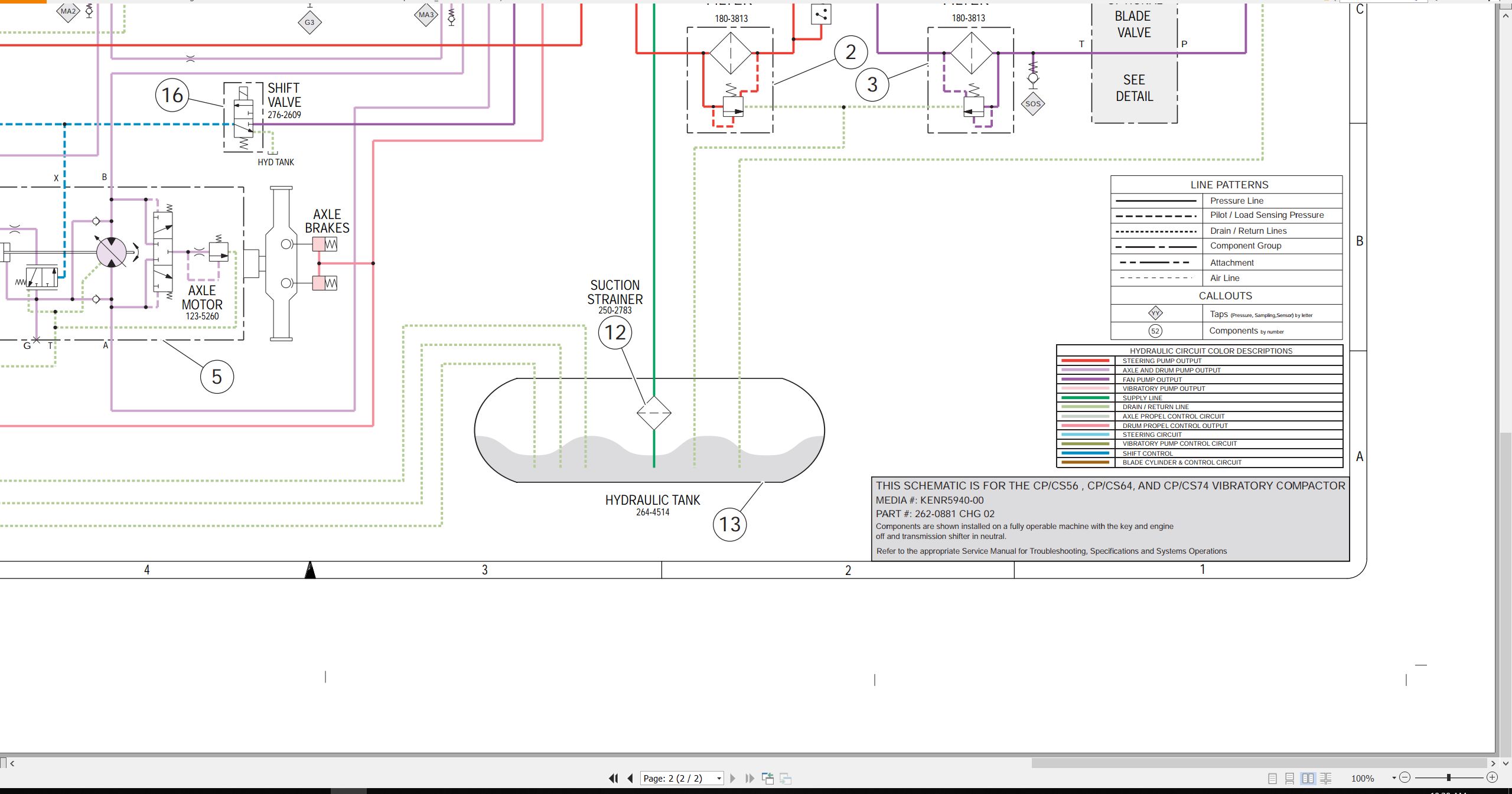Click the YY taps diamond in legend

(x=1155, y=313)
